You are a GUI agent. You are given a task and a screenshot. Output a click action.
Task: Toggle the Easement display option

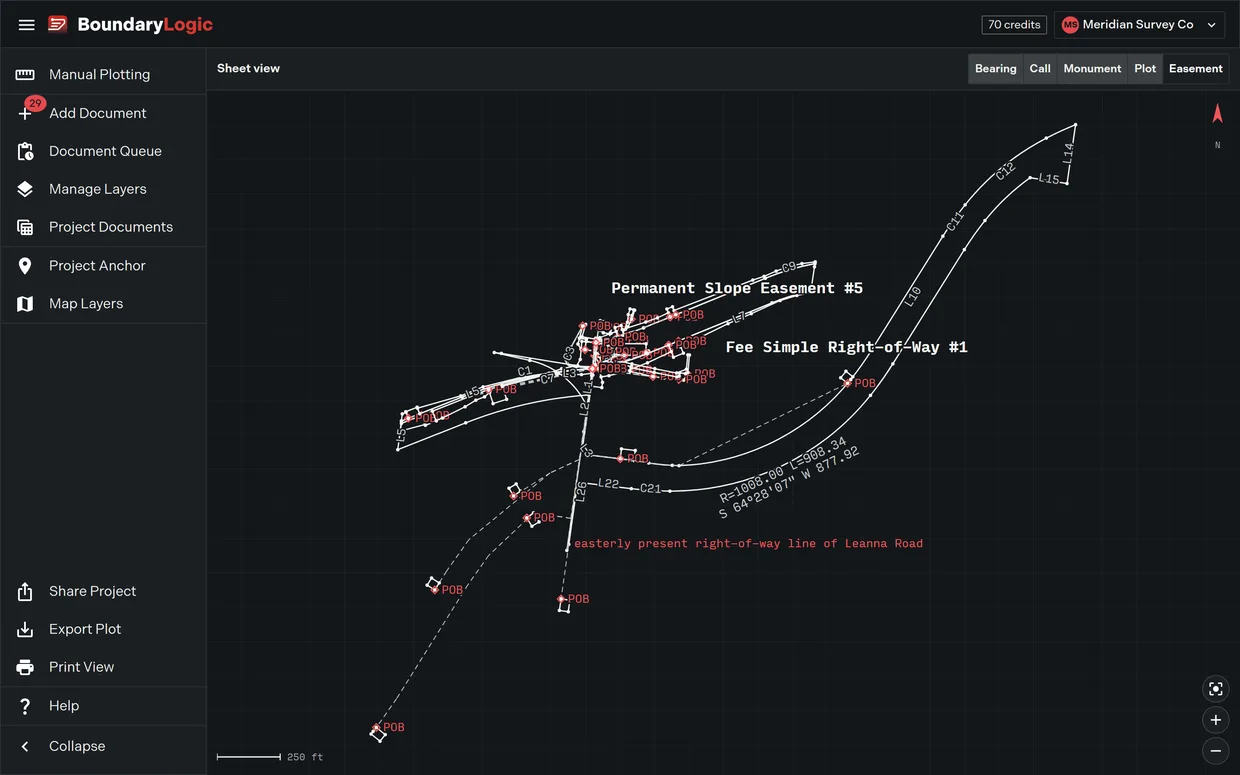(x=1196, y=69)
